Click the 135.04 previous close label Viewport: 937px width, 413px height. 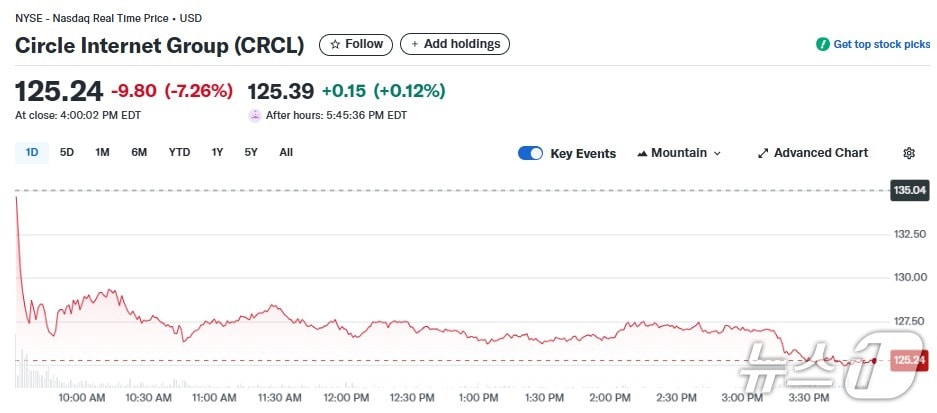point(908,190)
